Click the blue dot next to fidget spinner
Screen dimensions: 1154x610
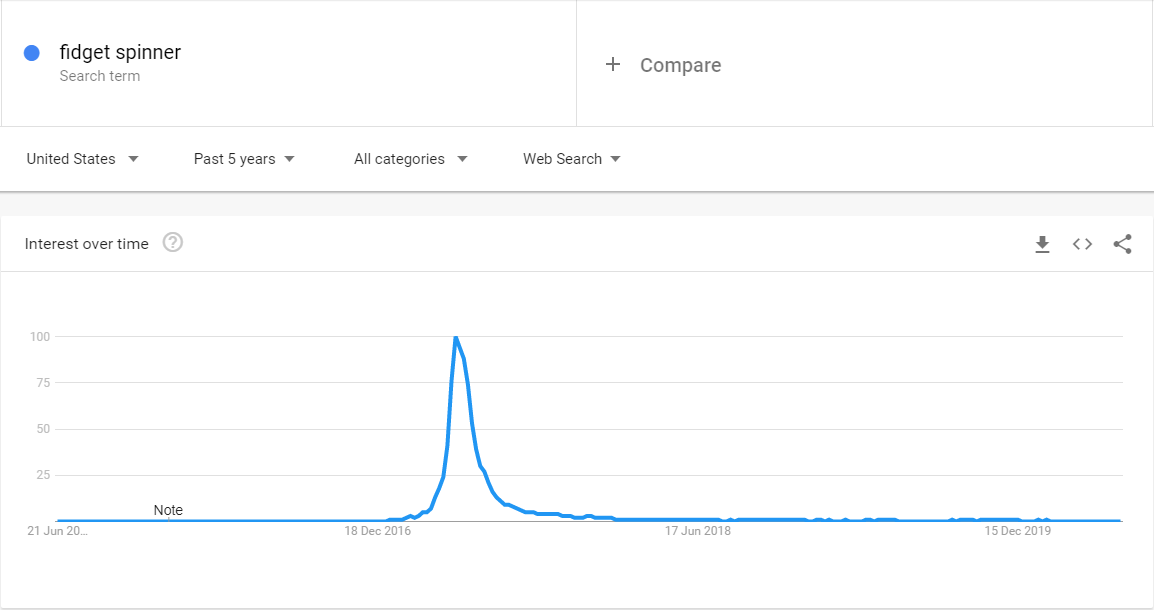31,53
